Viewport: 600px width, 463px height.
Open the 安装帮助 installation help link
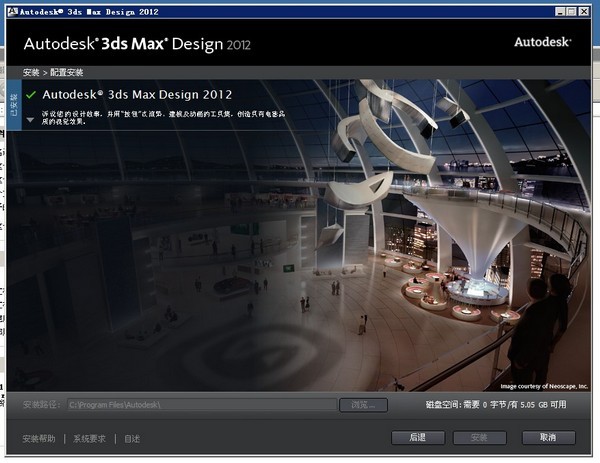pos(41,438)
